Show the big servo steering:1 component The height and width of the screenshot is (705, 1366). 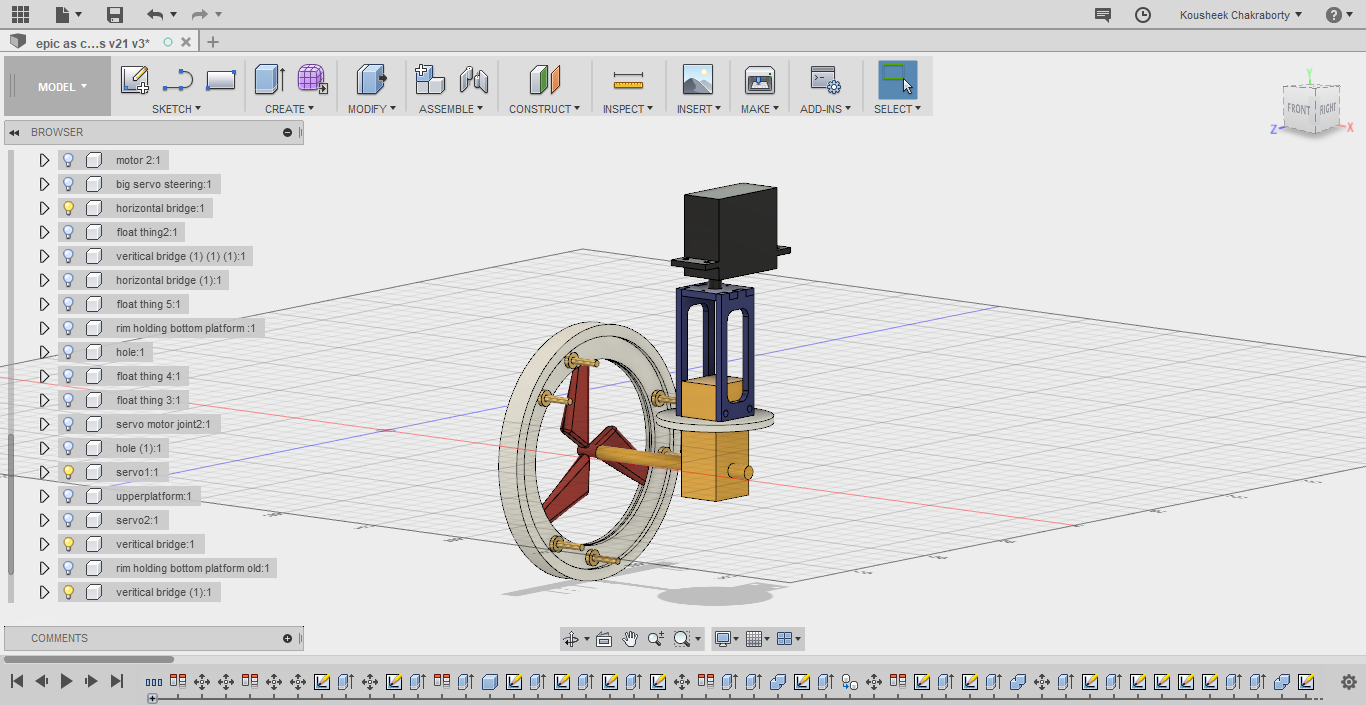pyautogui.click(x=68, y=183)
